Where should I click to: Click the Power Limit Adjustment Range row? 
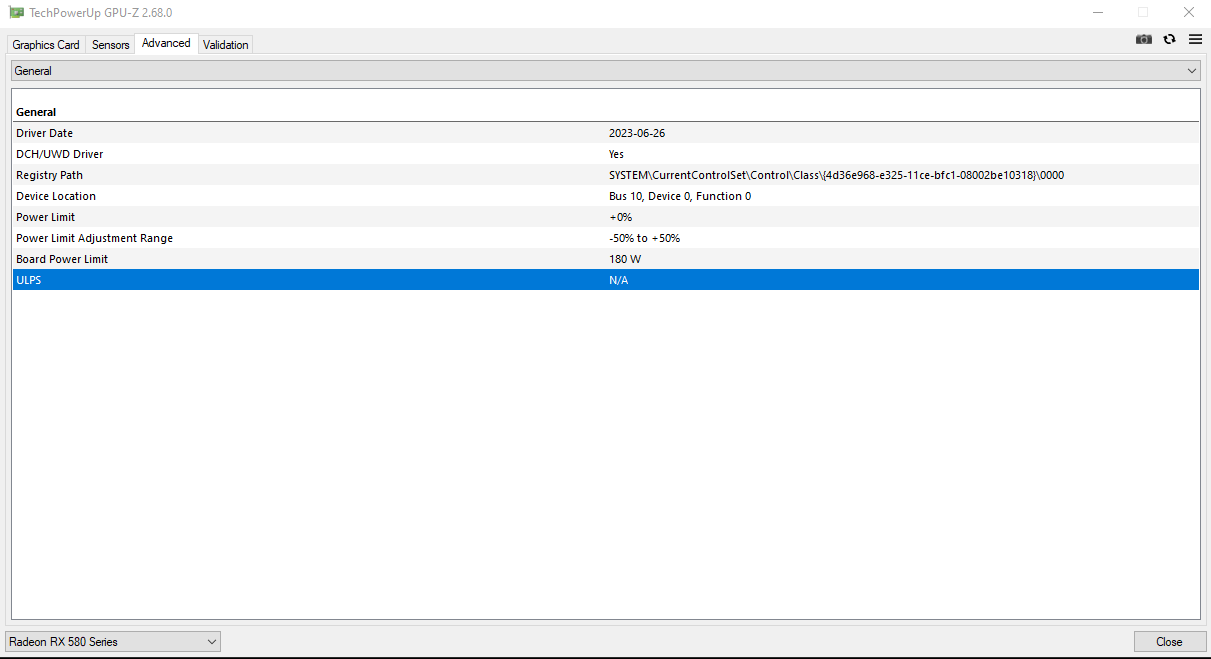606,238
